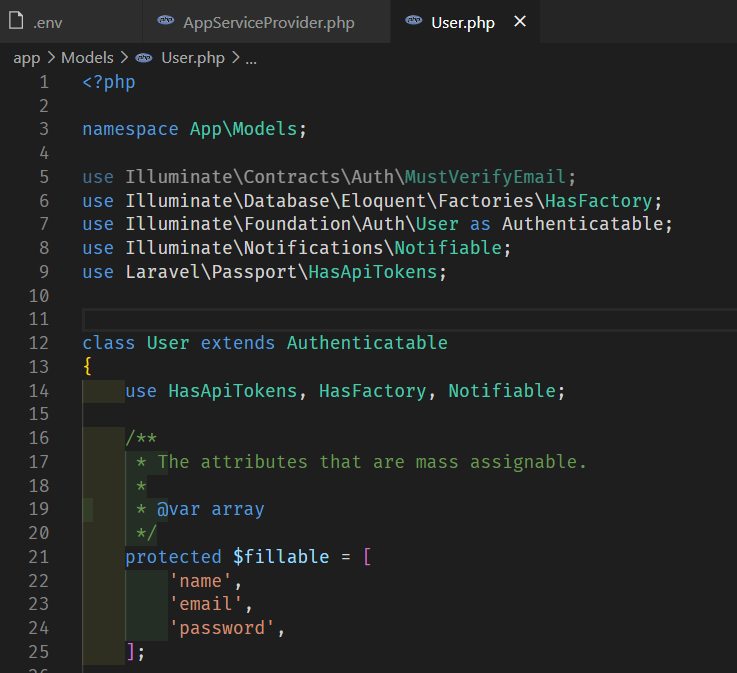The height and width of the screenshot is (673, 737).
Task: Click line number 12 in the gutter
Action: tap(39, 343)
